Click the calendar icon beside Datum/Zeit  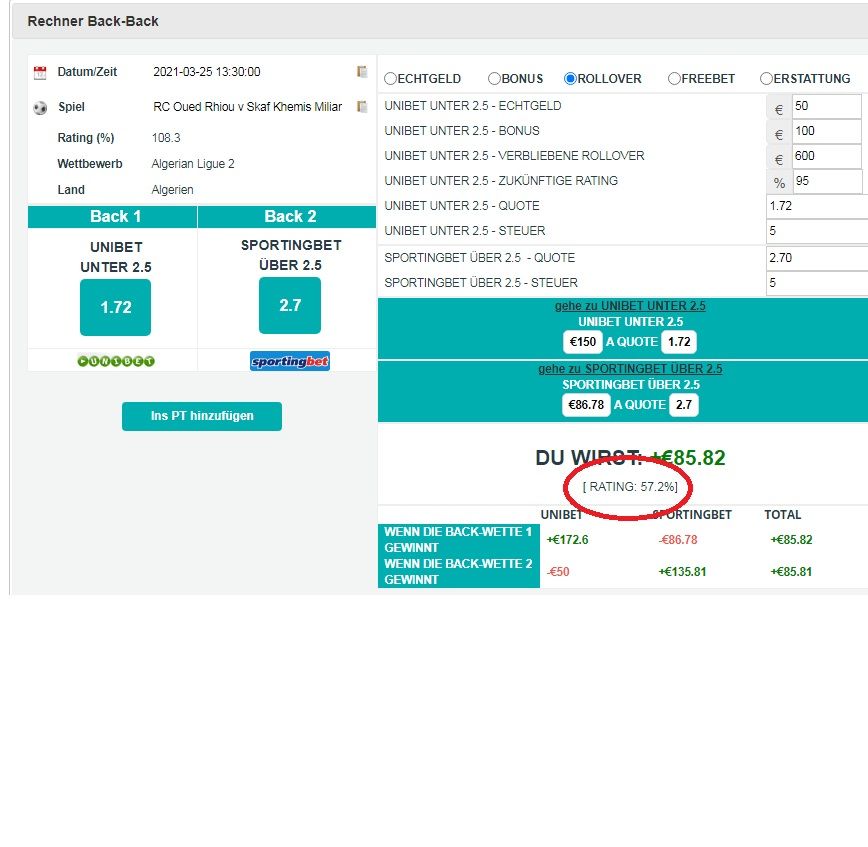click(40, 73)
